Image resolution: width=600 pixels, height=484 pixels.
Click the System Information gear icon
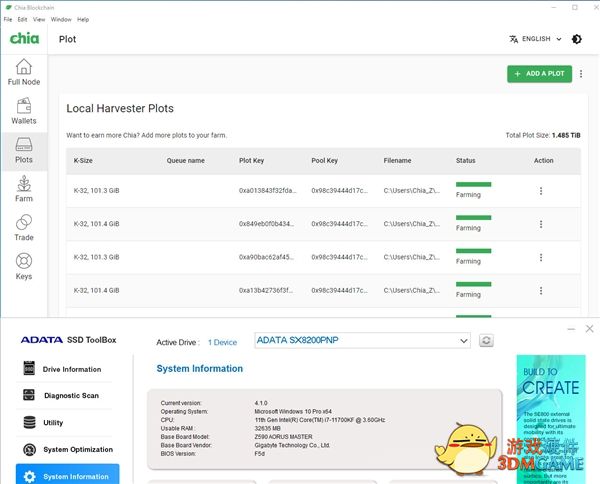[29, 476]
